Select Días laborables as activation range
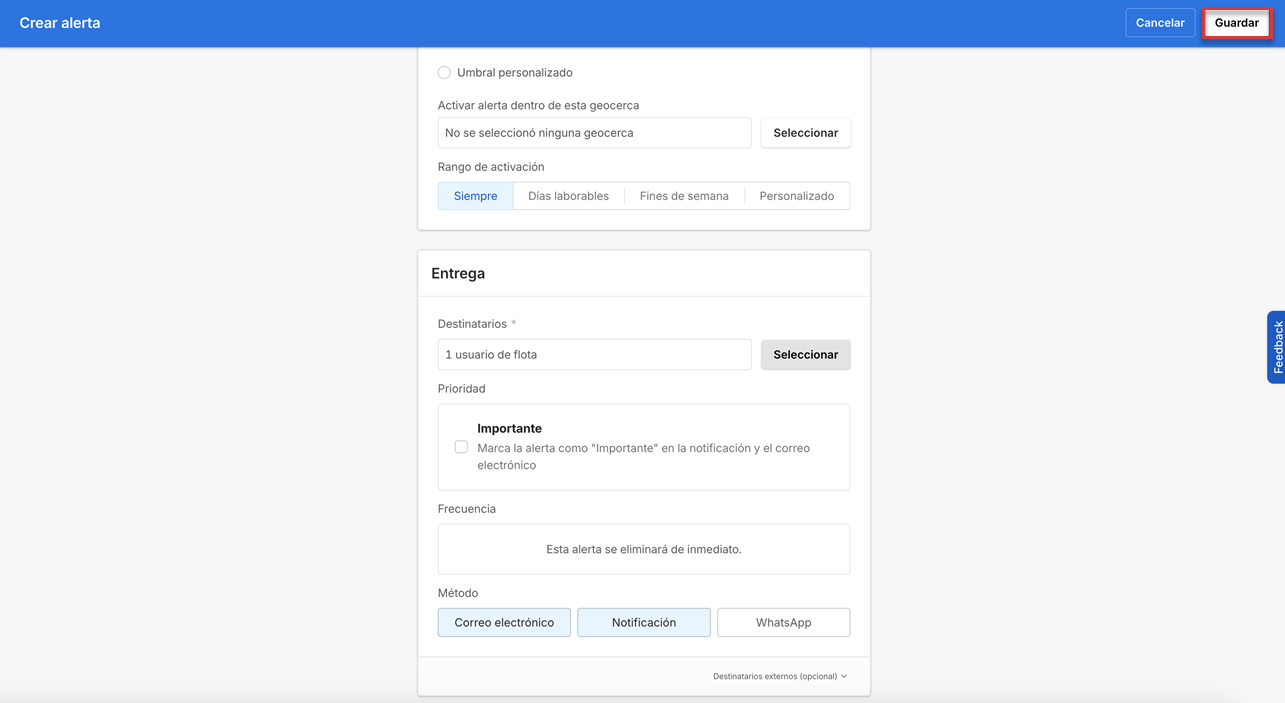The image size is (1285, 703). [x=568, y=195]
